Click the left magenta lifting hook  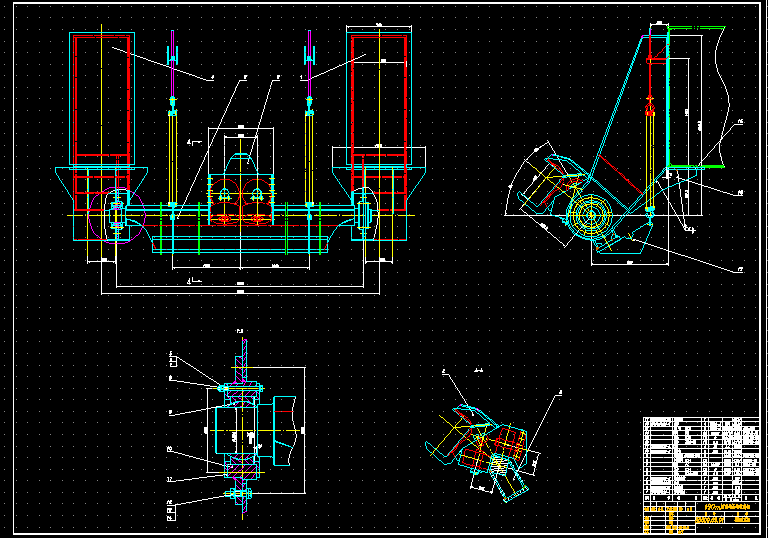pos(173,52)
